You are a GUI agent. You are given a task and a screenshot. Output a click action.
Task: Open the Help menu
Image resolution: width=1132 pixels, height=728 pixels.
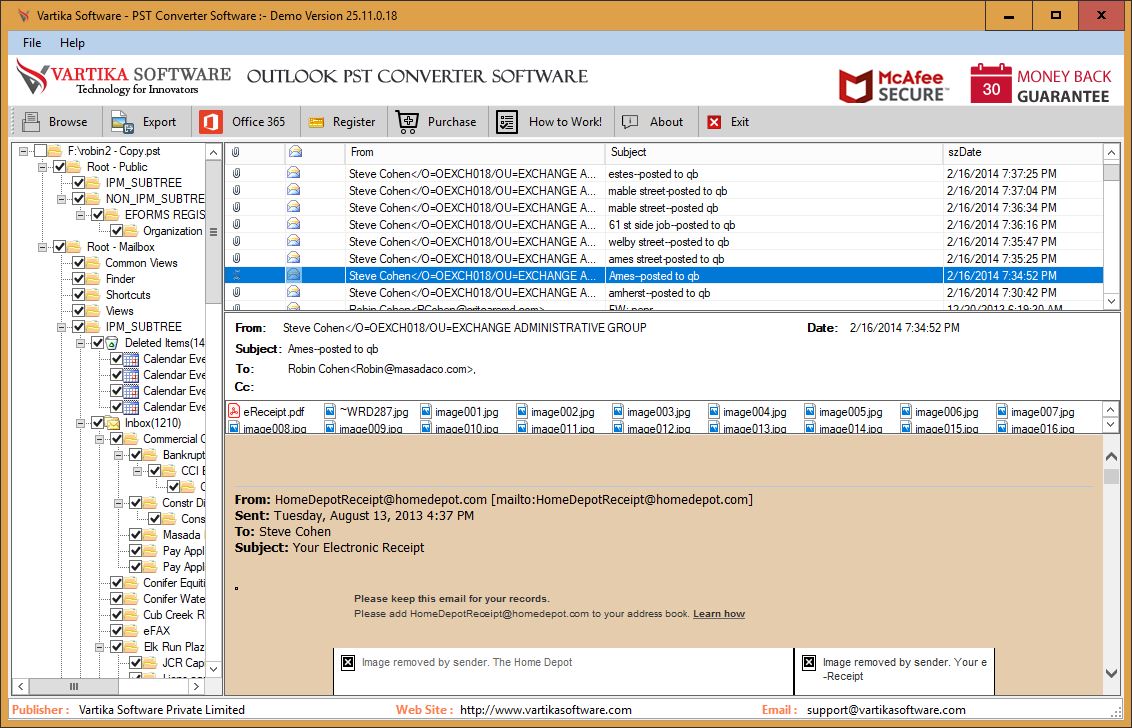pos(72,43)
